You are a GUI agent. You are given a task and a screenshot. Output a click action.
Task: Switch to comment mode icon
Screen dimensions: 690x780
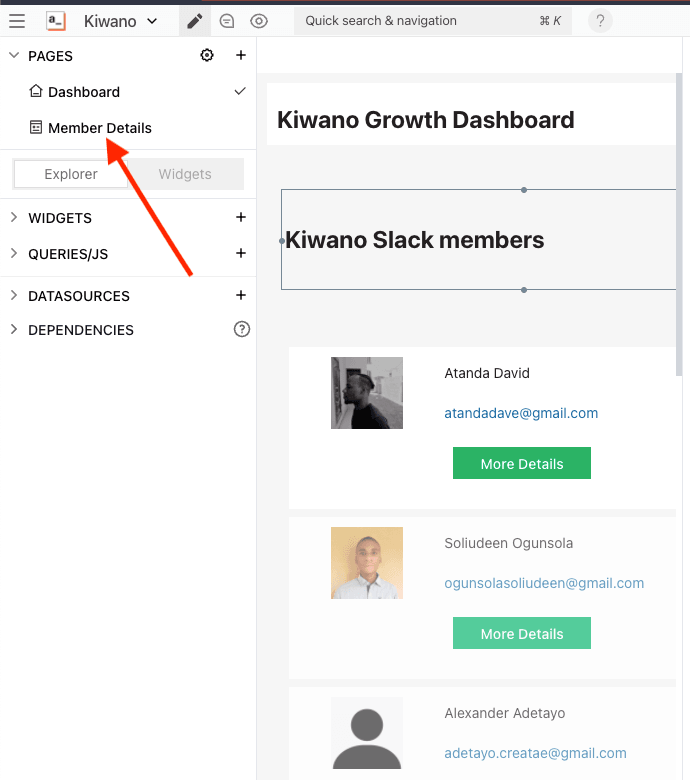coord(227,21)
